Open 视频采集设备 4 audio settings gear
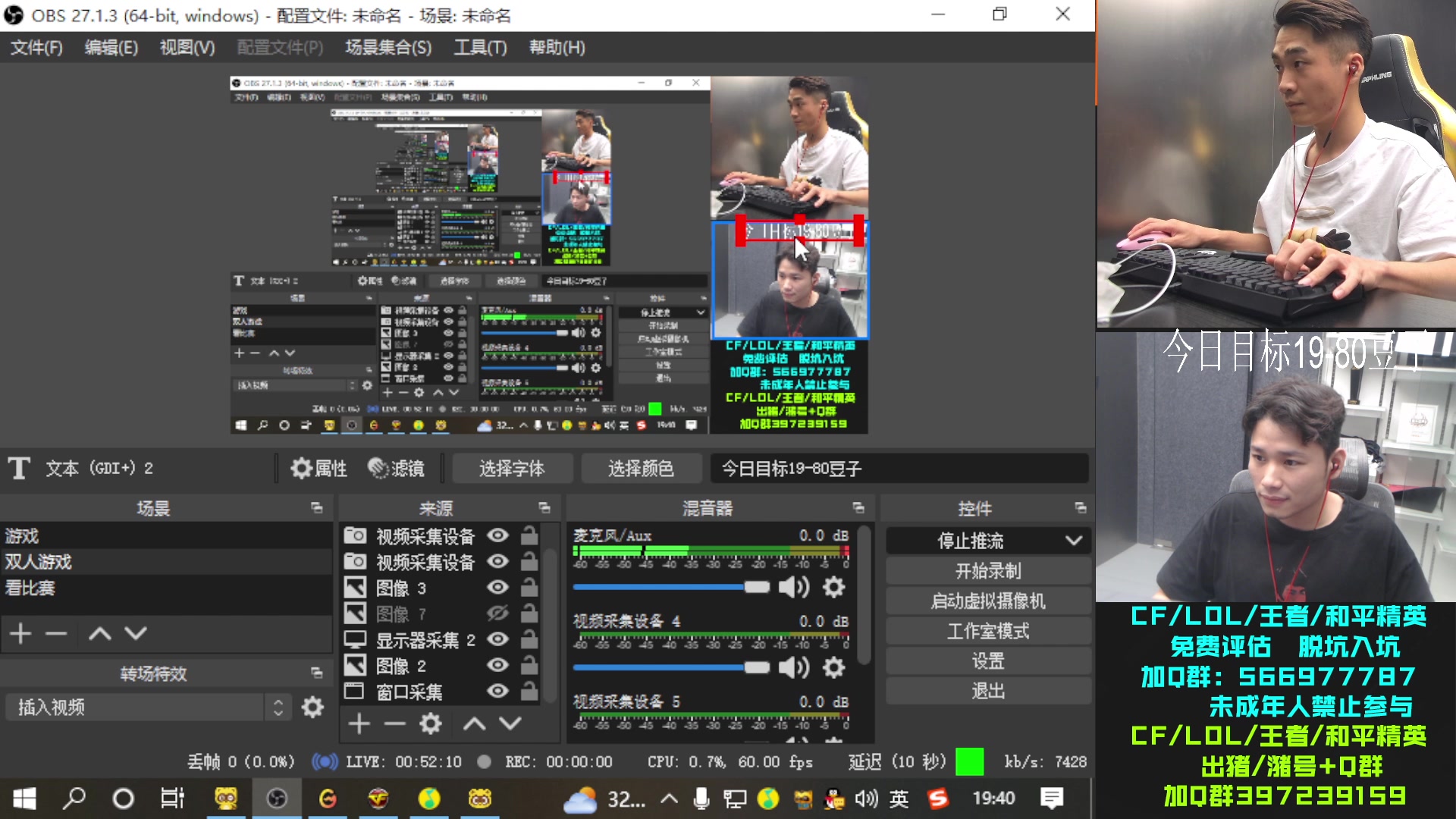 (x=833, y=667)
